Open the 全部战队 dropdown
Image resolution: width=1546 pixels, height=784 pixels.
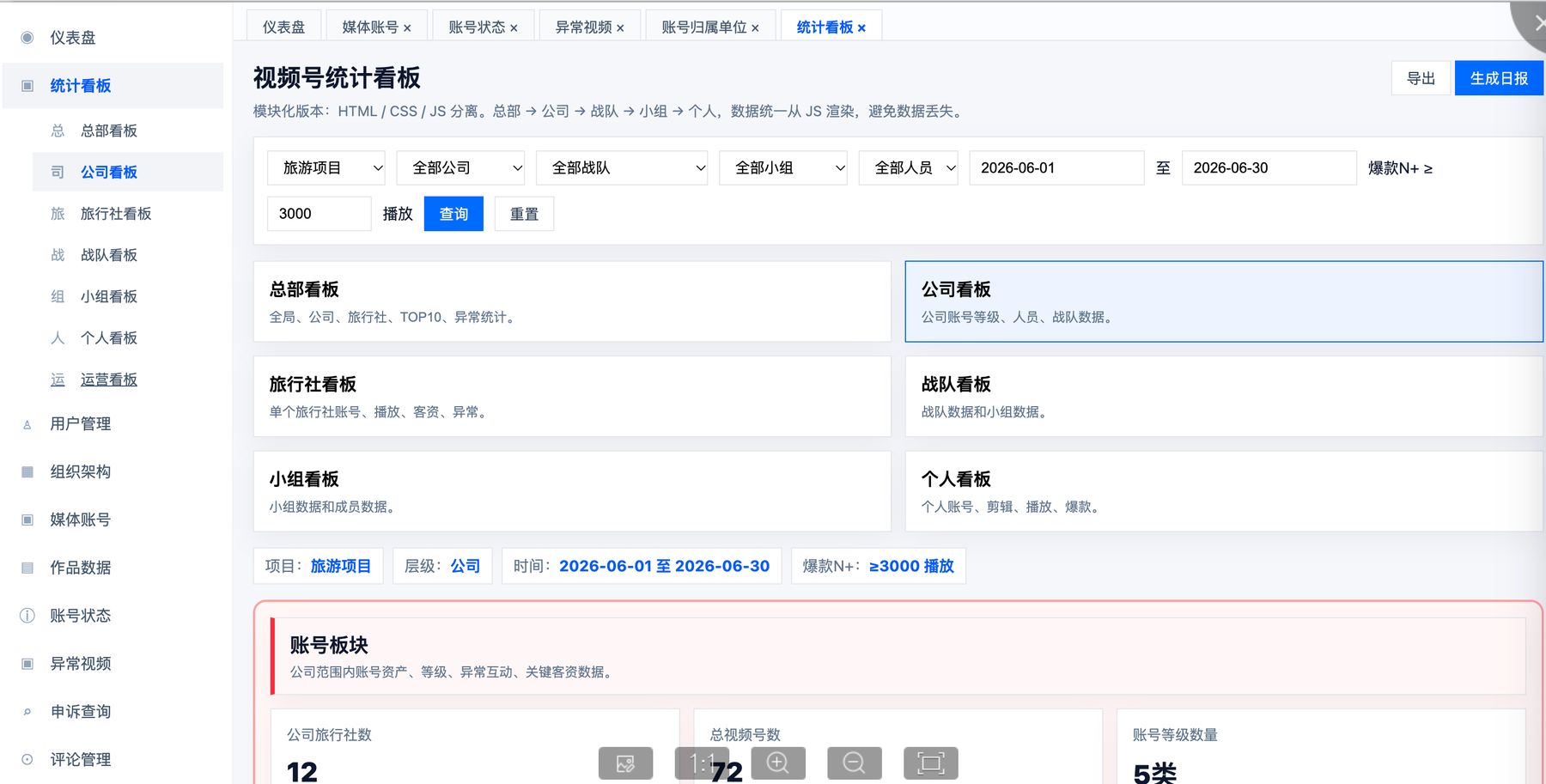(623, 168)
